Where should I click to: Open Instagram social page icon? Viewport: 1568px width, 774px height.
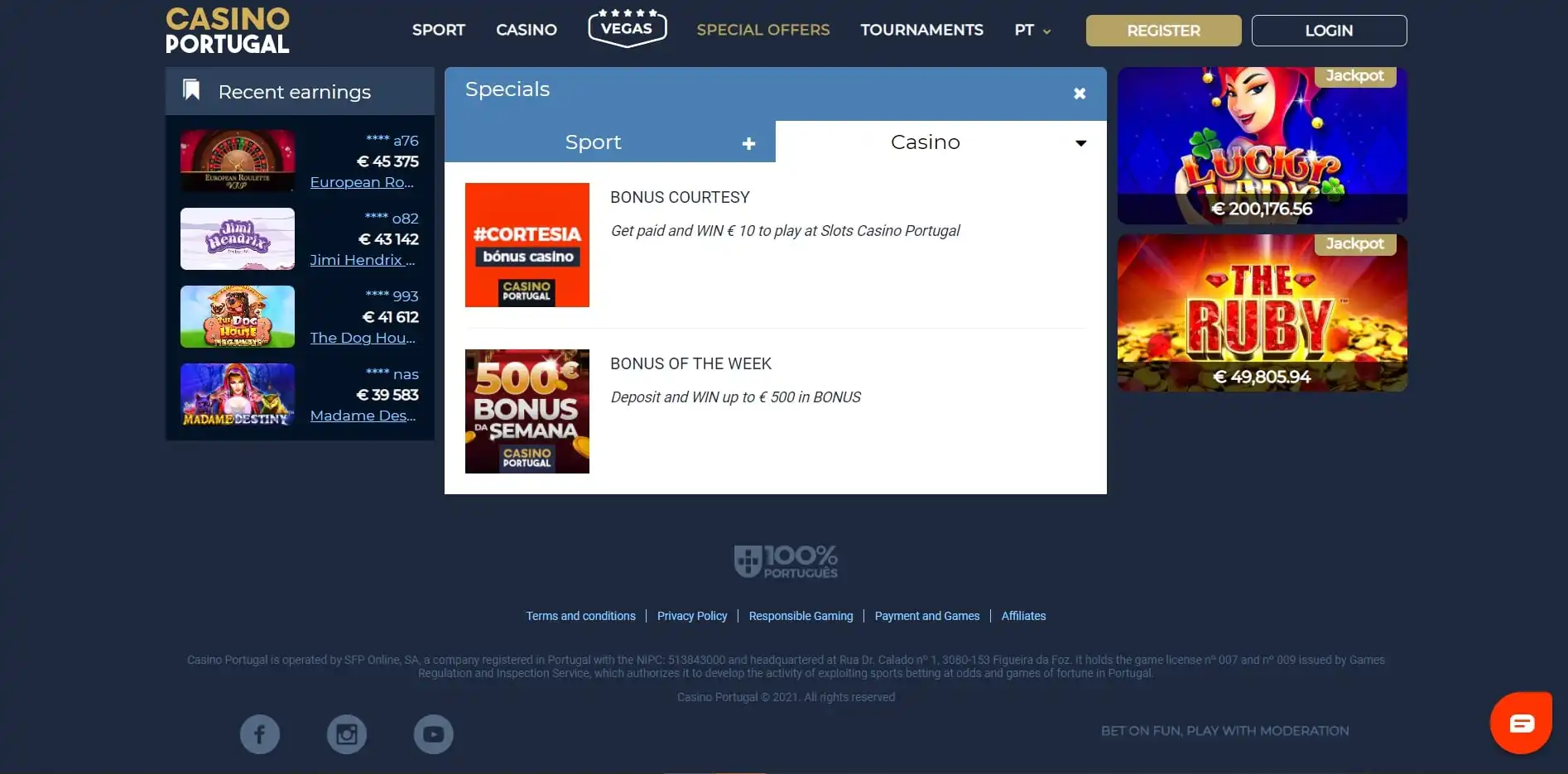[x=347, y=734]
